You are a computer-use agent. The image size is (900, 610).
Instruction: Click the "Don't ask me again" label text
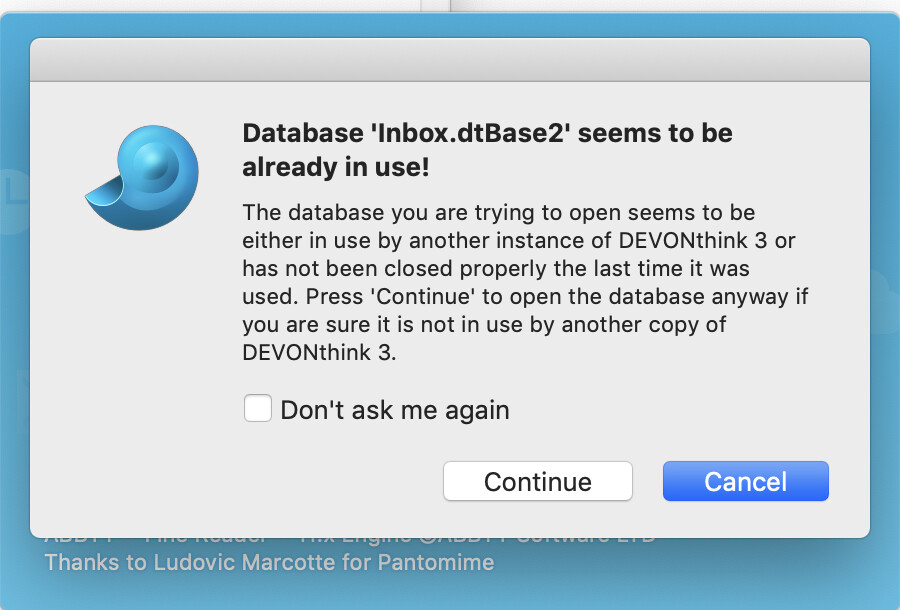point(395,410)
